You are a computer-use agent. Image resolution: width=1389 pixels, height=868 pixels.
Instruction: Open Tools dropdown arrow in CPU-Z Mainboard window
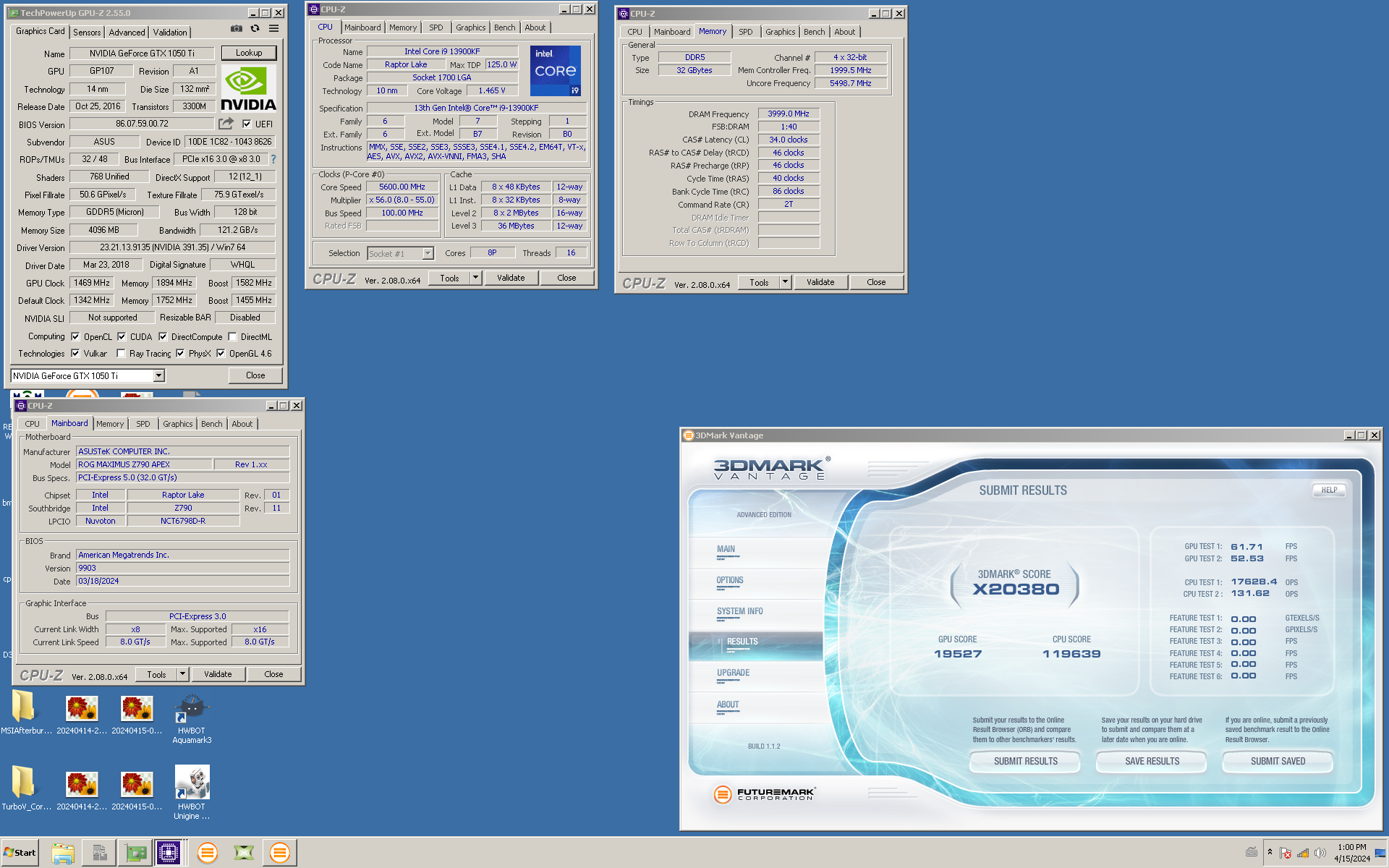[x=182, y=674]
